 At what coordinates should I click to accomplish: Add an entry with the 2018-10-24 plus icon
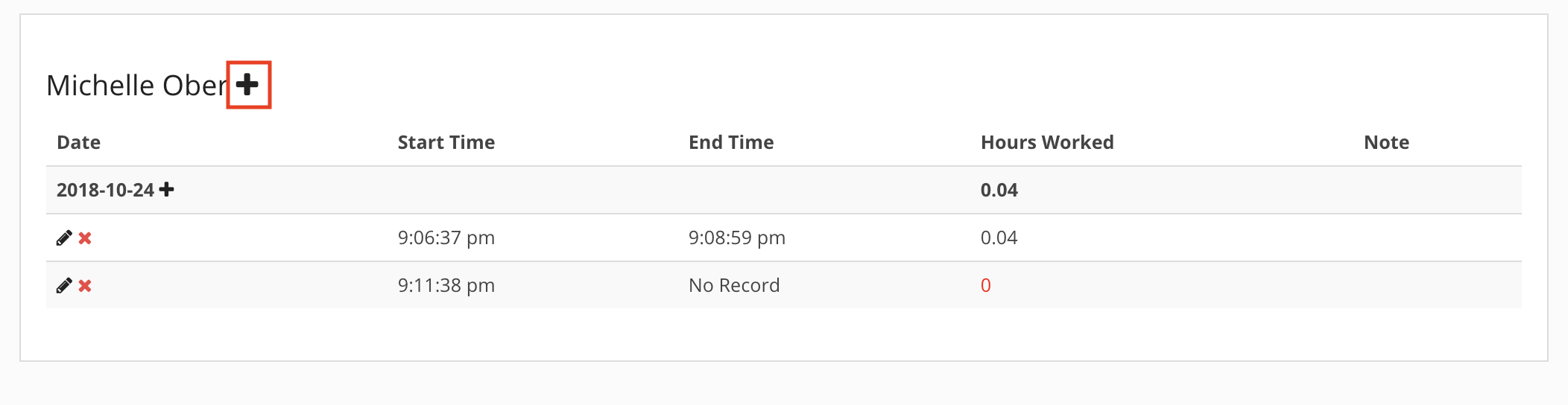167,190
